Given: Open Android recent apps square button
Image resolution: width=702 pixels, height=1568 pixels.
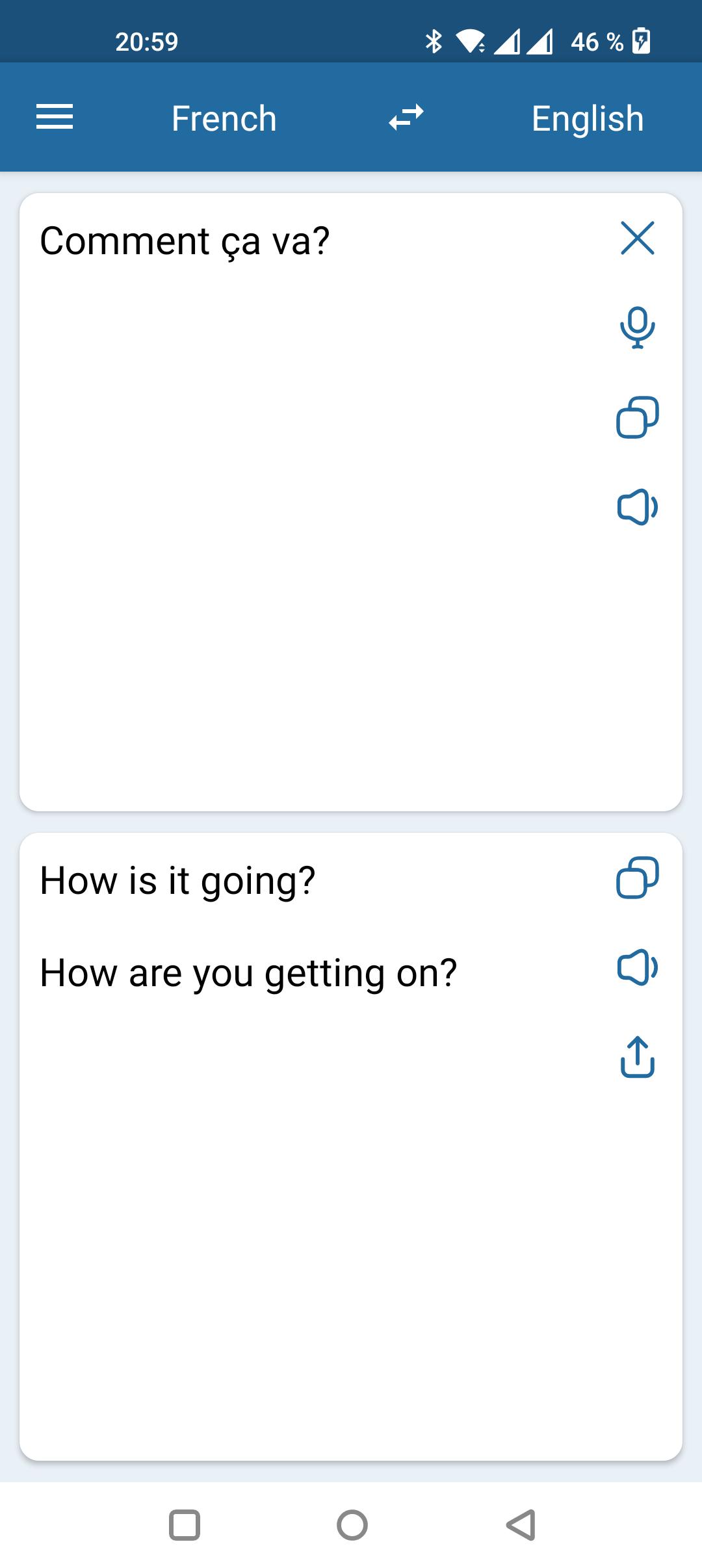Looking at the screenshot, I should pos(185,1525).
